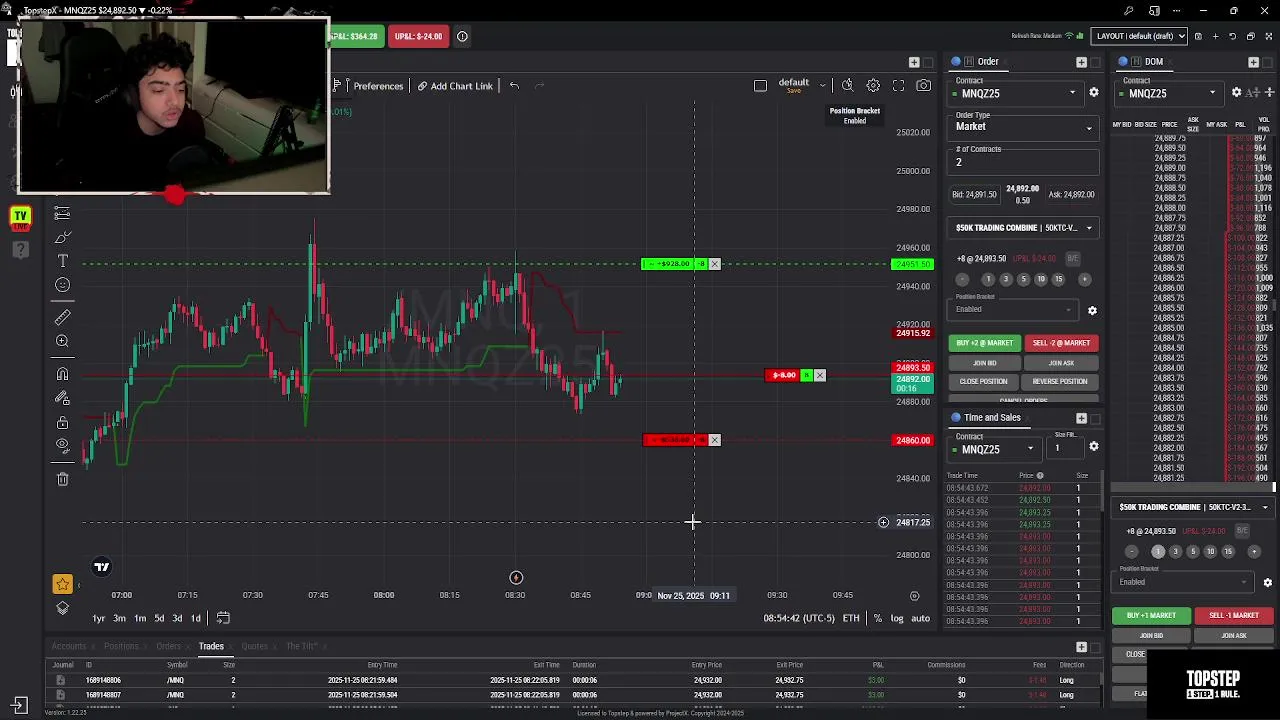This screenshot has width=1280, height=720.
Task: Click the logout icon at bottom left
Action: (x=19, y=704)
